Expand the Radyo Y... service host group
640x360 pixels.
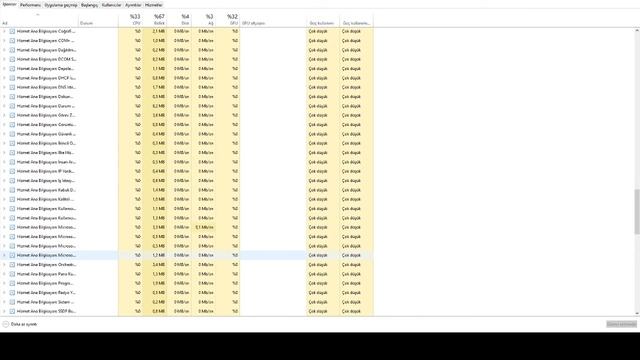pos(4,293)
